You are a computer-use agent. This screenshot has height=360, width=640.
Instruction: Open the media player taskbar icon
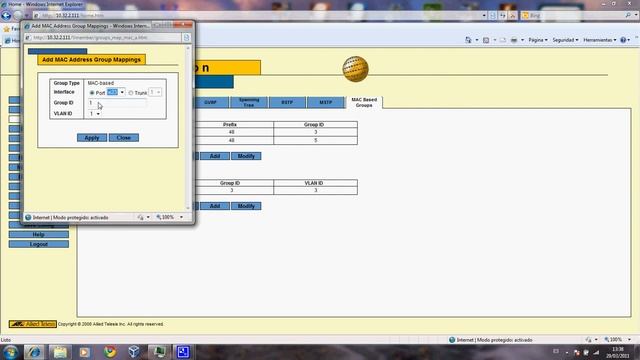[x=84, y=352]
